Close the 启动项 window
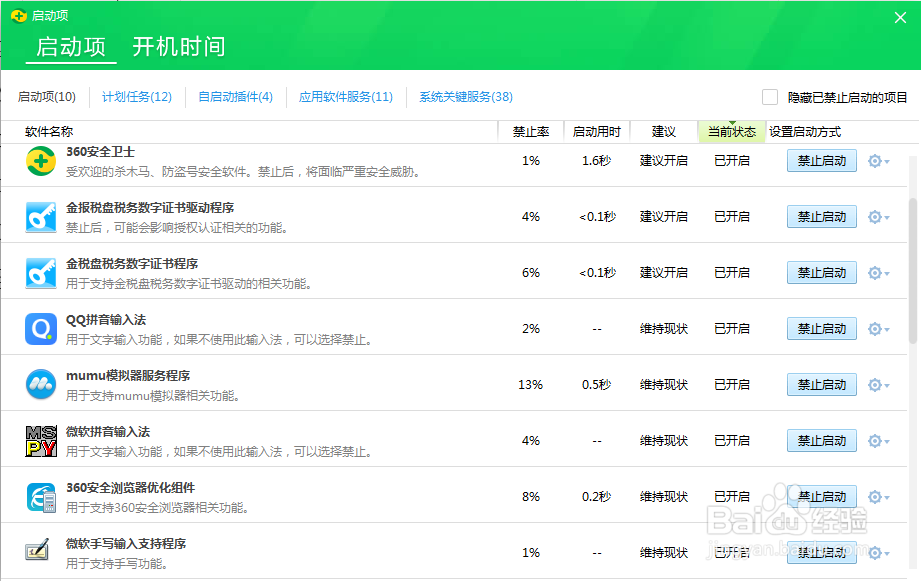 tap(900, 18)
